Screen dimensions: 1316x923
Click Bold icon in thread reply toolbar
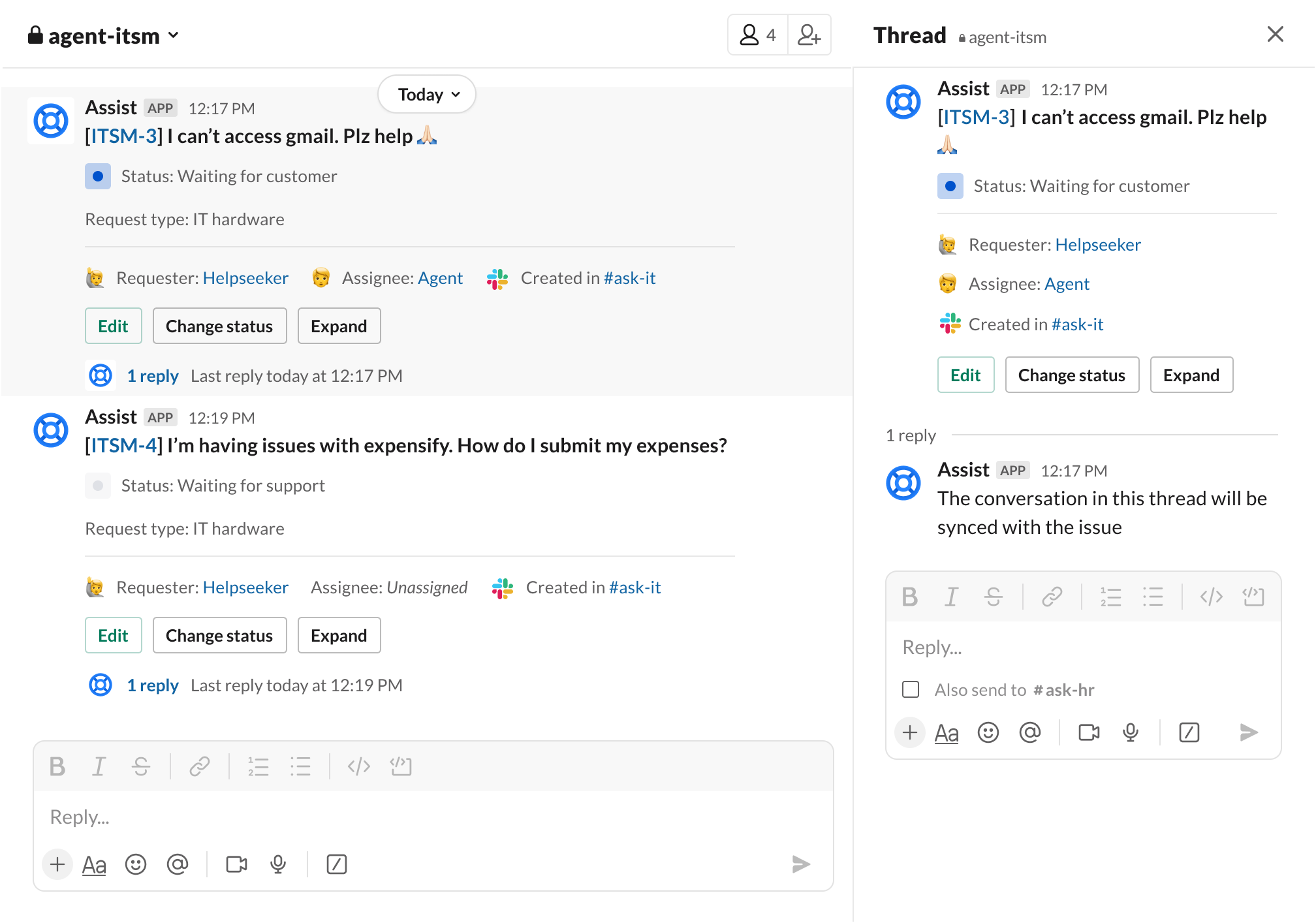pos(909,597)
